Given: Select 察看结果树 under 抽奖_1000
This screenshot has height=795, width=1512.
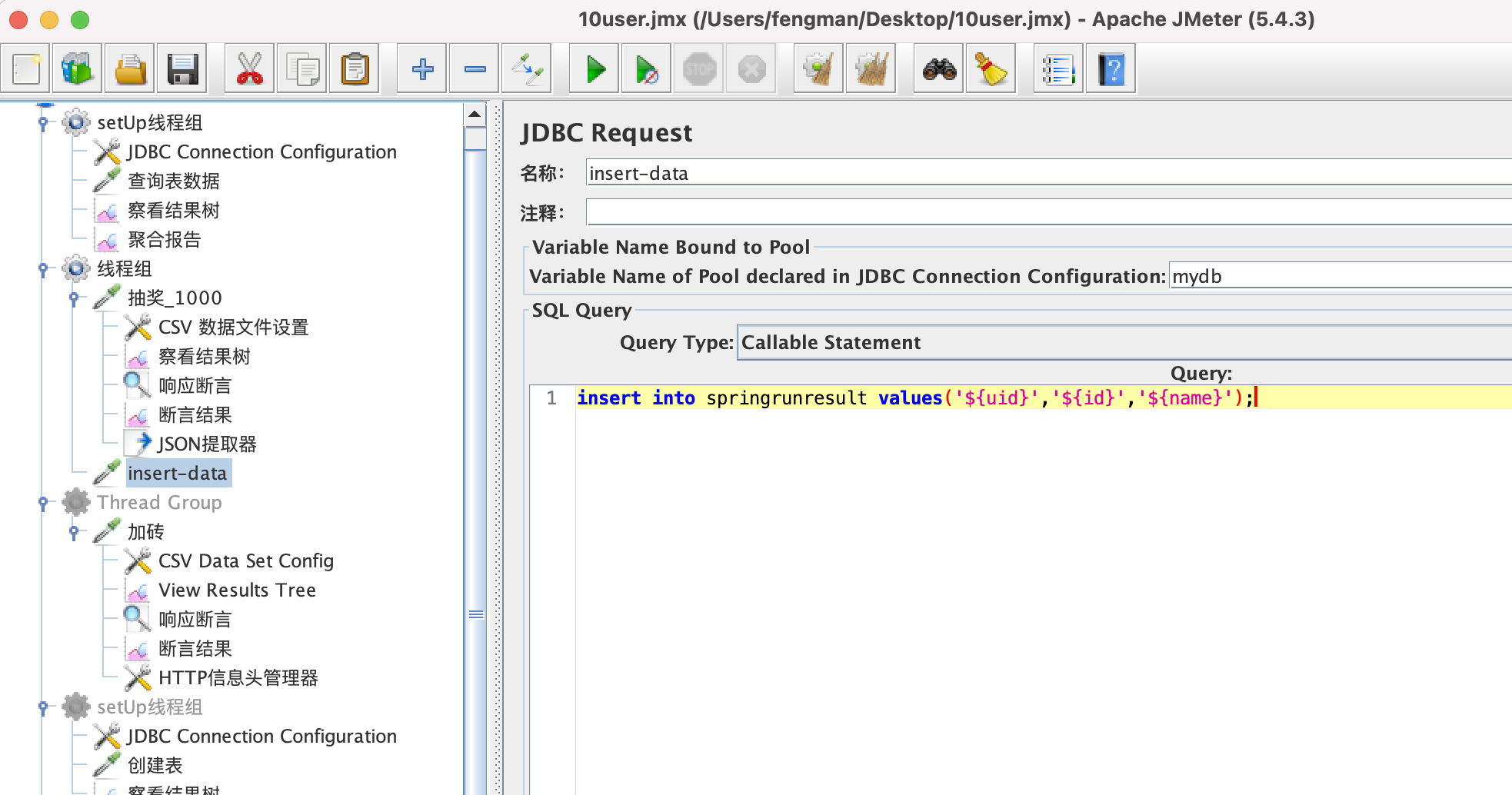Looking at the screenshot, I should tap(205, 357).
